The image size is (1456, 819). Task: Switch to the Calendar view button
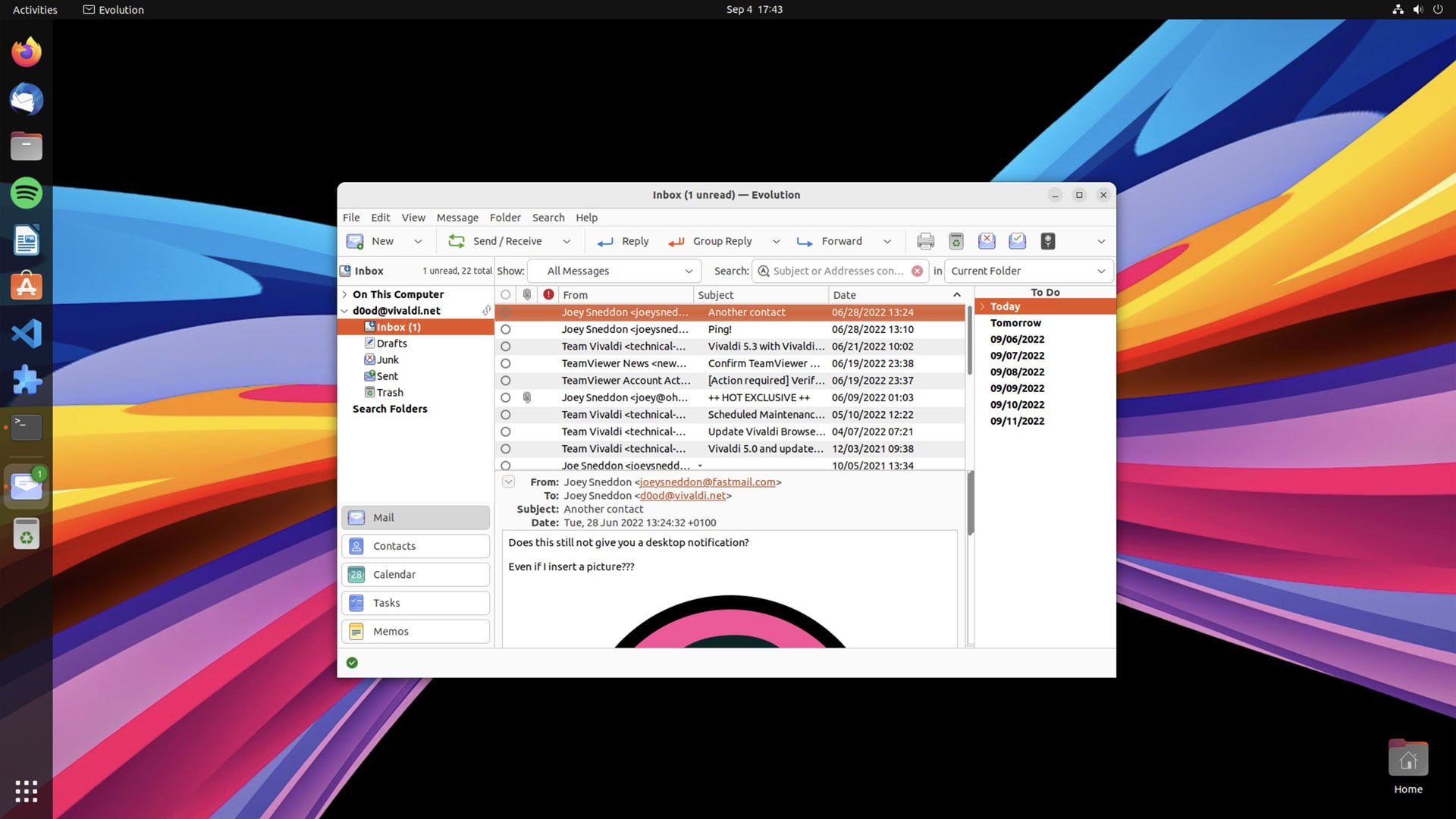pyautogui.click(x=416, y=574)
